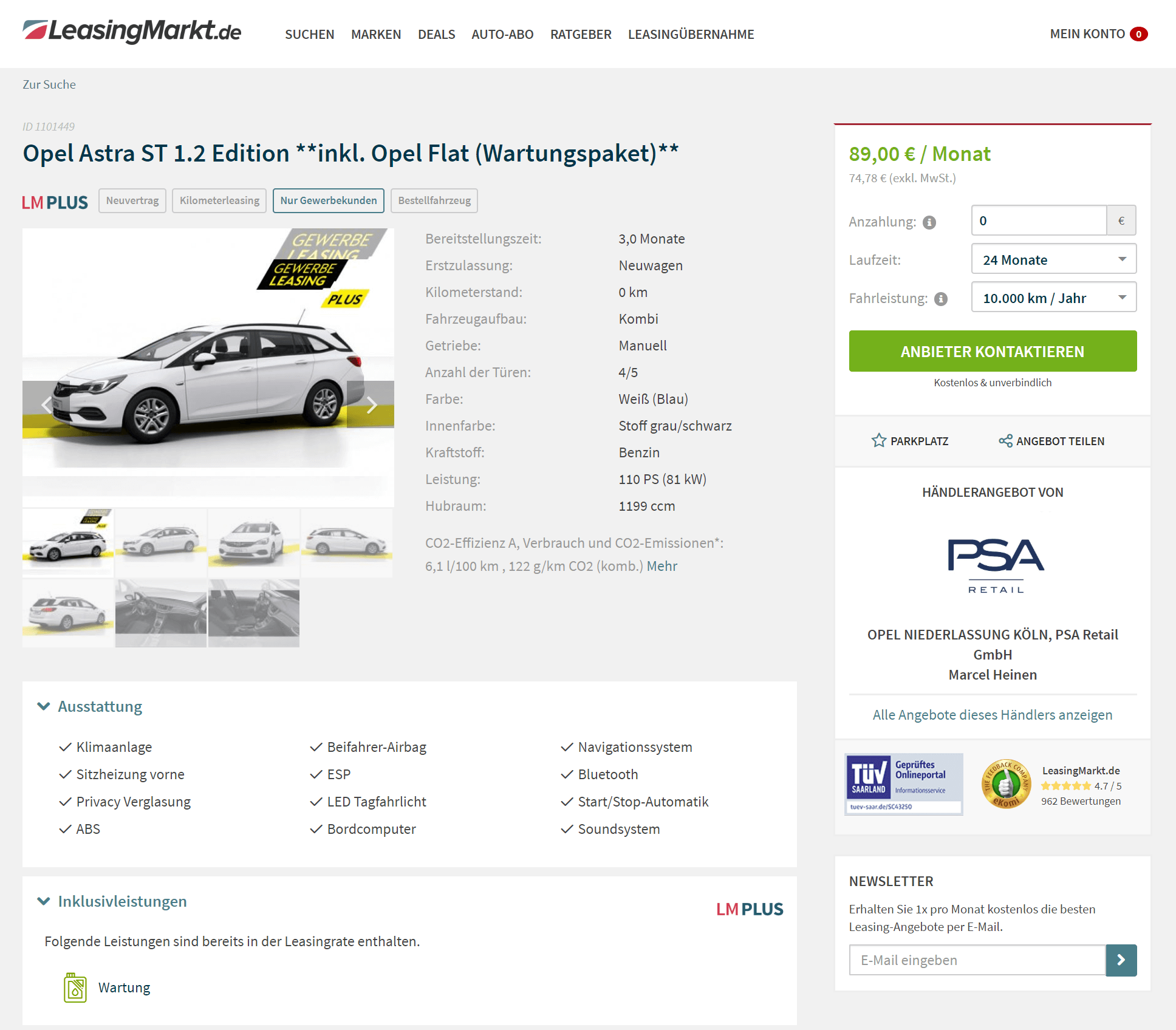
Task: Go back via Zur Suche link
Action: click(49, 84)
